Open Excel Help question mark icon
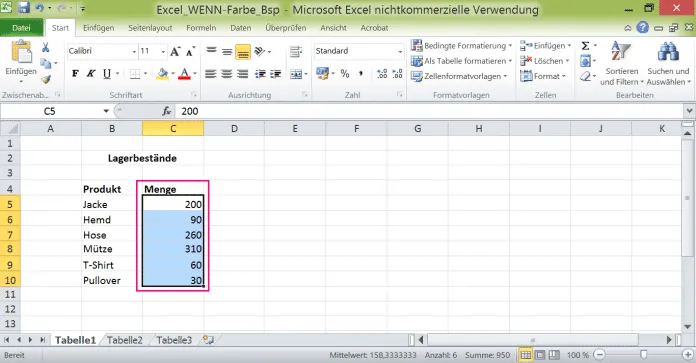The image size is (696, 363). coord(642,28)
